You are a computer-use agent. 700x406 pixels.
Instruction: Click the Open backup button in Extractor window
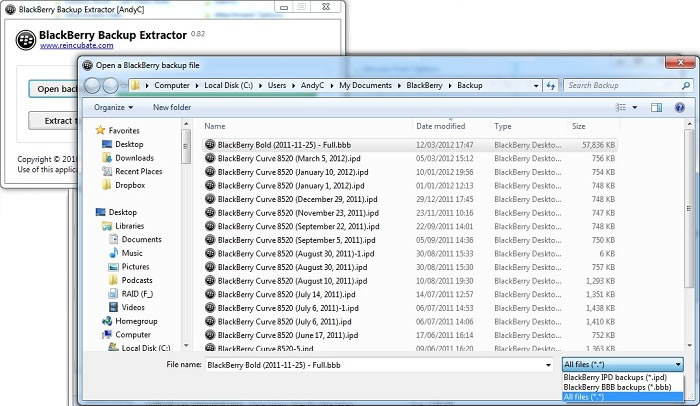pyautogui.click(x=54, y=89)
